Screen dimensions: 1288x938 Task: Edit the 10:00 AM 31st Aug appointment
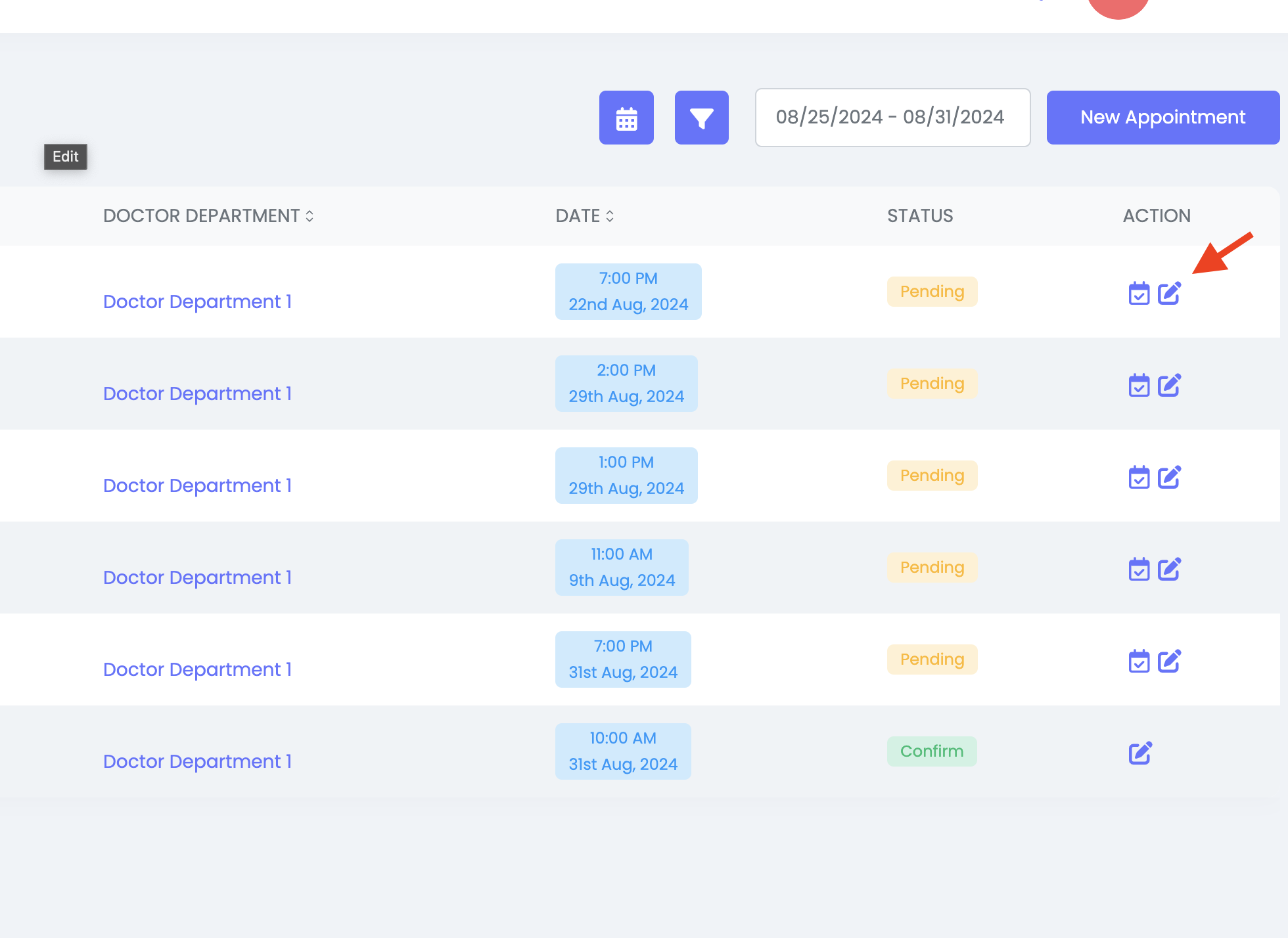pyautogui.click(x=1141, y=753)
